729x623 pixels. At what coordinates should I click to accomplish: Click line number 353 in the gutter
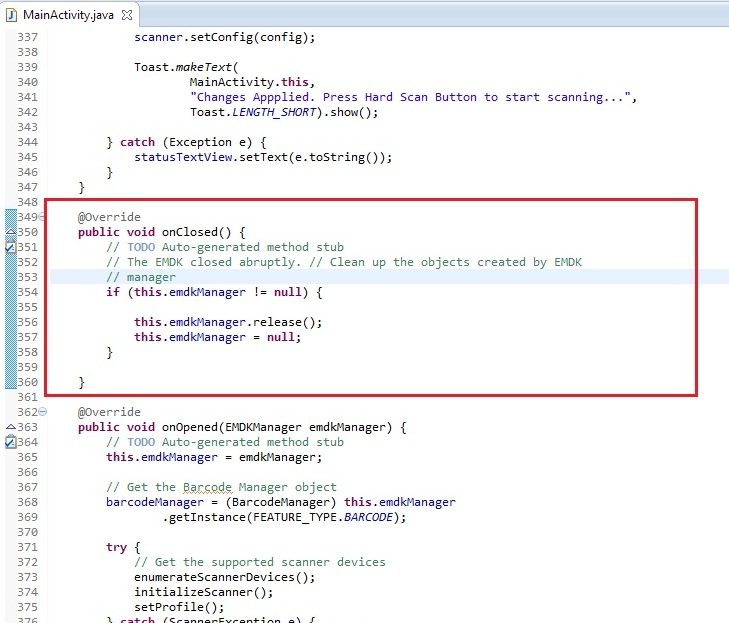[27, 277]
